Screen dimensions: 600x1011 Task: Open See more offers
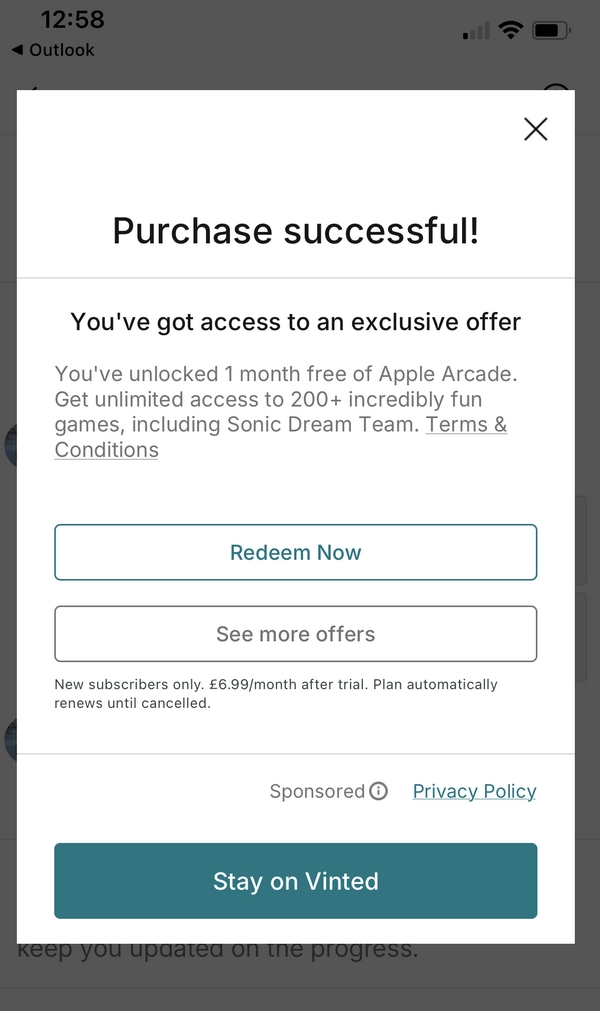pos(295,634)
